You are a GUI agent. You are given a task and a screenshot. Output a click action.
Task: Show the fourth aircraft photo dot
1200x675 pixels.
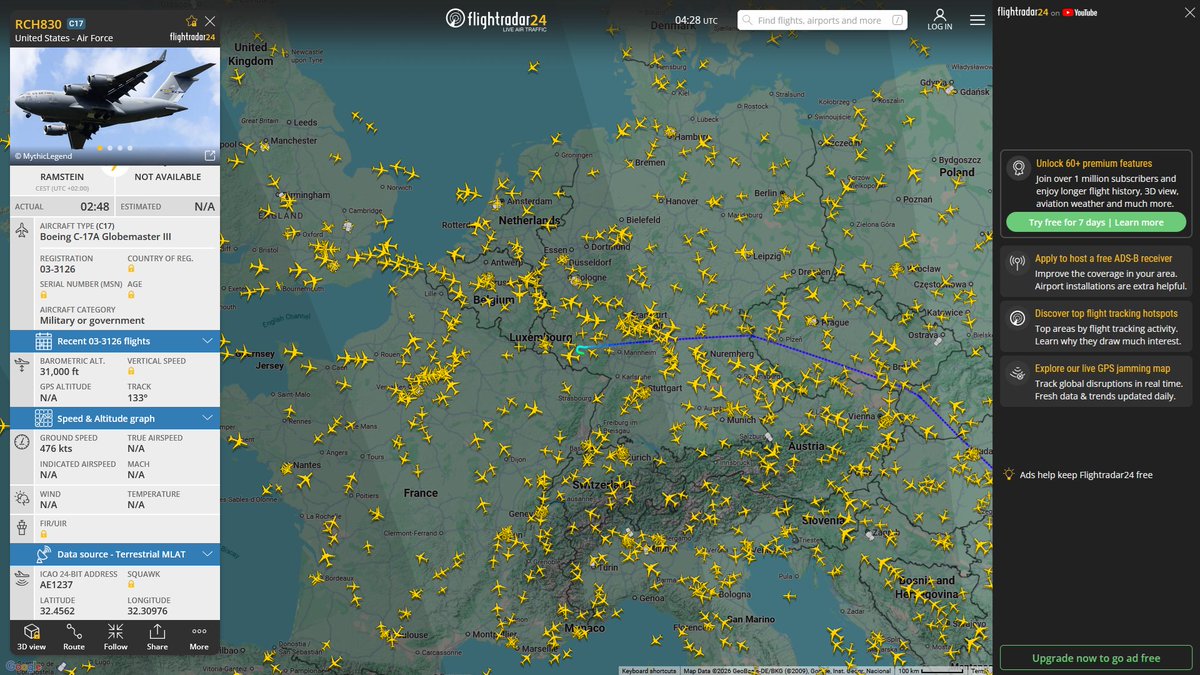[129, 148]
